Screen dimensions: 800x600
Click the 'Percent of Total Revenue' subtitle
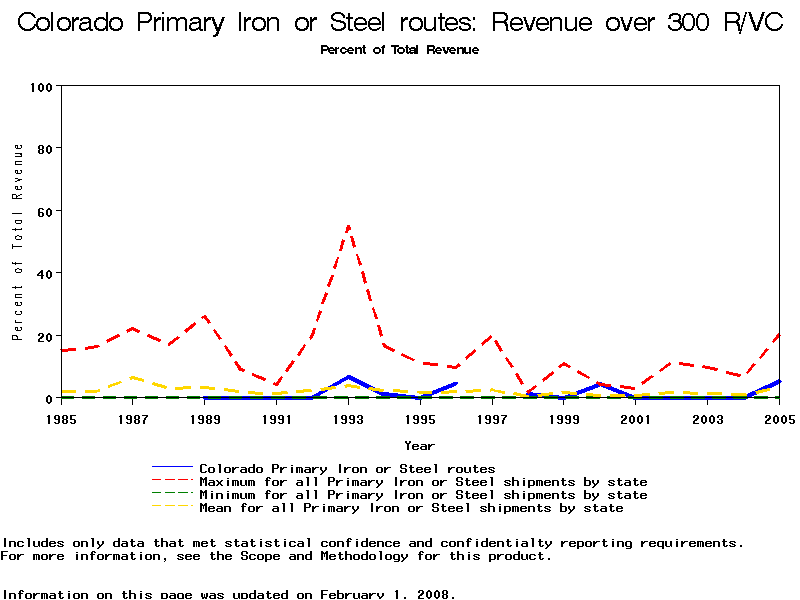tap(399, 50)
